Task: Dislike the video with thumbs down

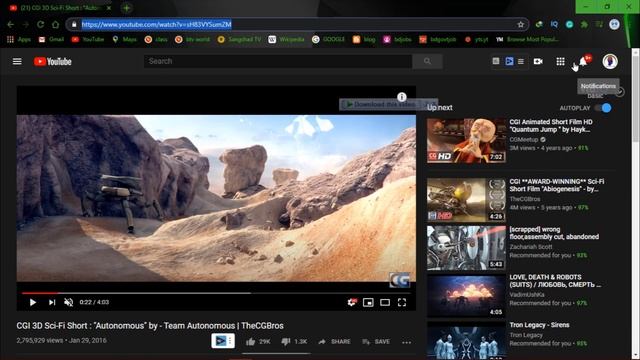Action: pyautogui.click(x=294, y=342)
